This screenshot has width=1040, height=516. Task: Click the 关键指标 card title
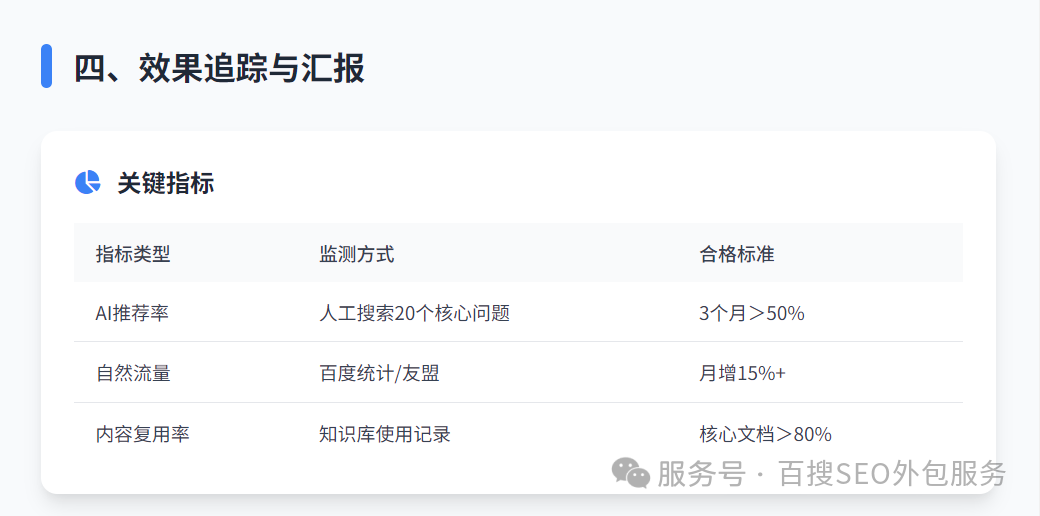pyautogui.click(x=165, y=183)
